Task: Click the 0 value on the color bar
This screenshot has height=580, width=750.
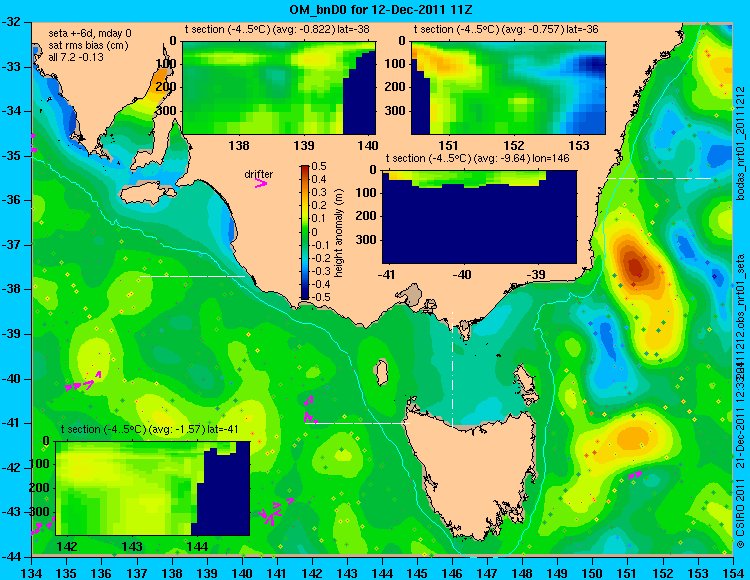Action: pos(314,232)
